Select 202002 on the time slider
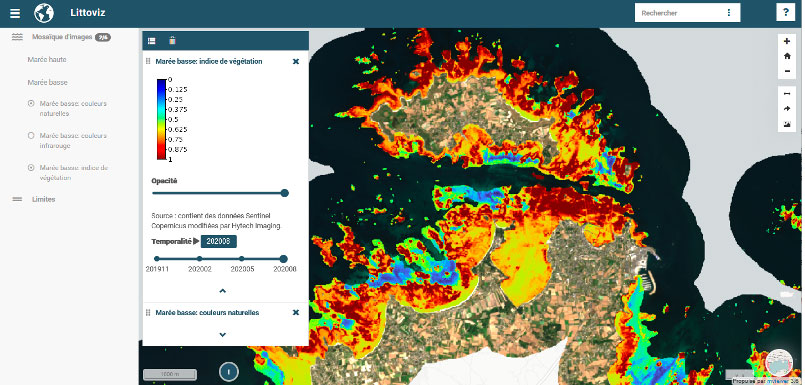This screenshot has width=805, height=385. (x=199, y=259)
